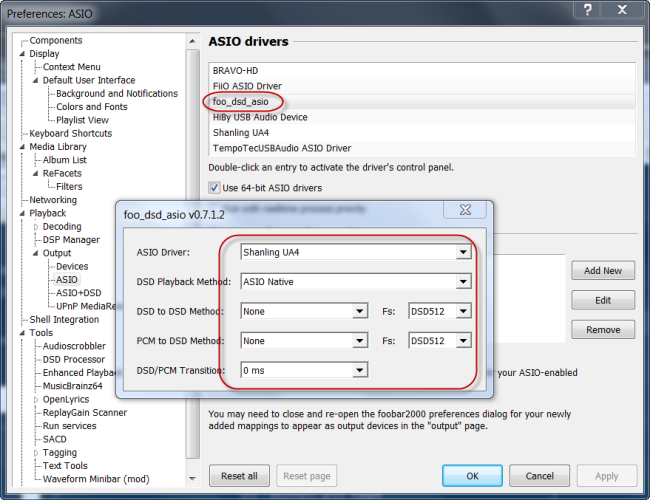Open ReplayGain Scanner page
This screenshot has width=650, height=500.
(x=85, y=413)
